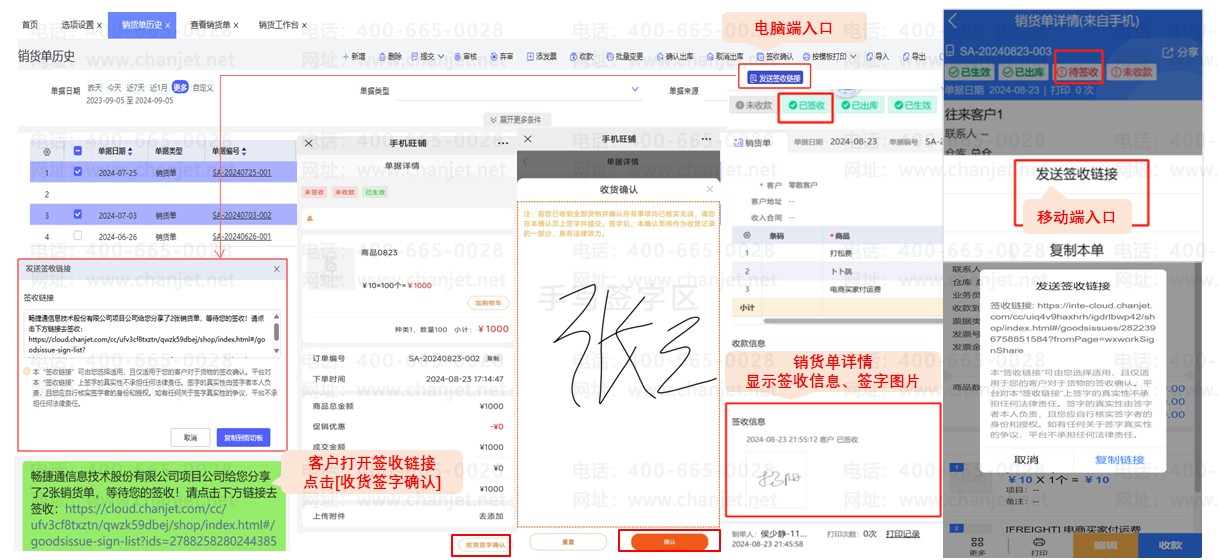Tap 复制链接 in mobile dialog
Screen dimensions: 1218x560
click(1119, 460)
